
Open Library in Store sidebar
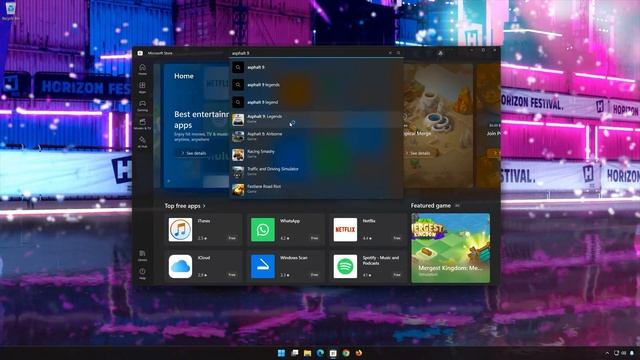tap(142, 256)
